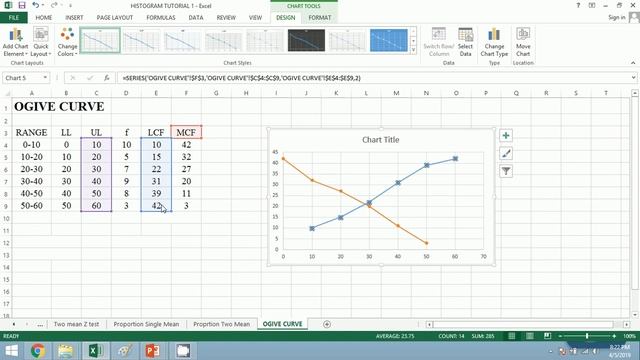Open the Windows Start button

(x=11, y=351)
